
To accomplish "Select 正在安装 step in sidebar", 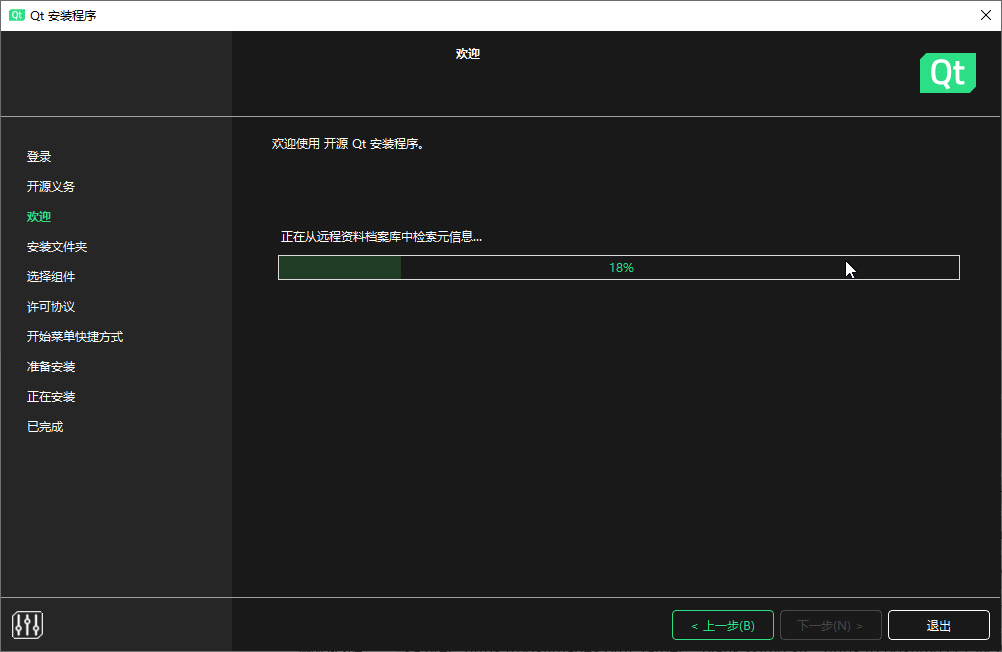I will (x=51, y=397).
